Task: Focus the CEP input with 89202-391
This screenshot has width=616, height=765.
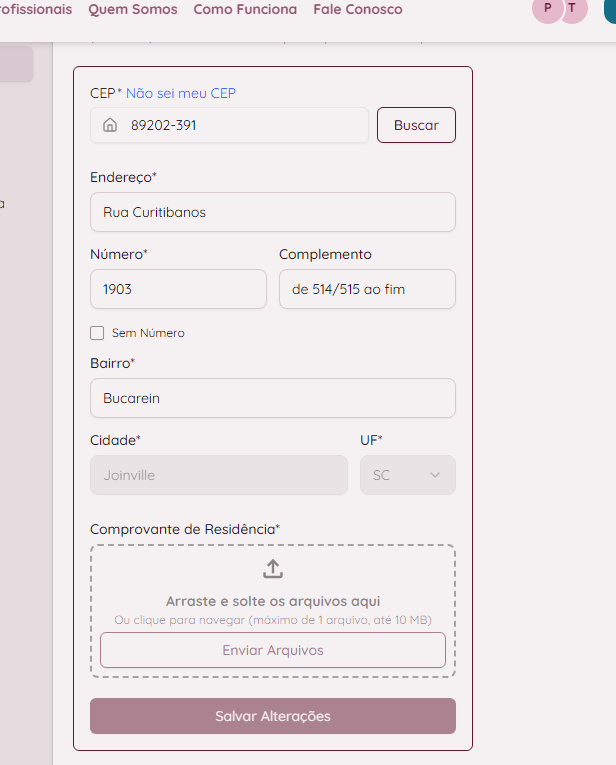Action: pos(229,125)
